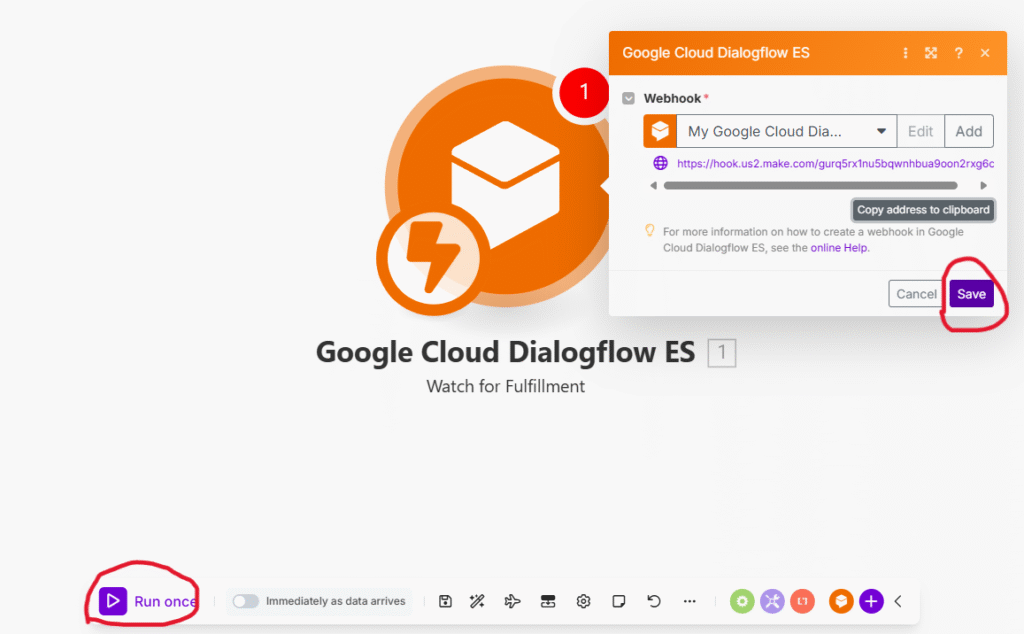Viewport: 1024px width, 634px height.
Task: Click the purple add plus circle button
Action: click(x=871, y=601)
